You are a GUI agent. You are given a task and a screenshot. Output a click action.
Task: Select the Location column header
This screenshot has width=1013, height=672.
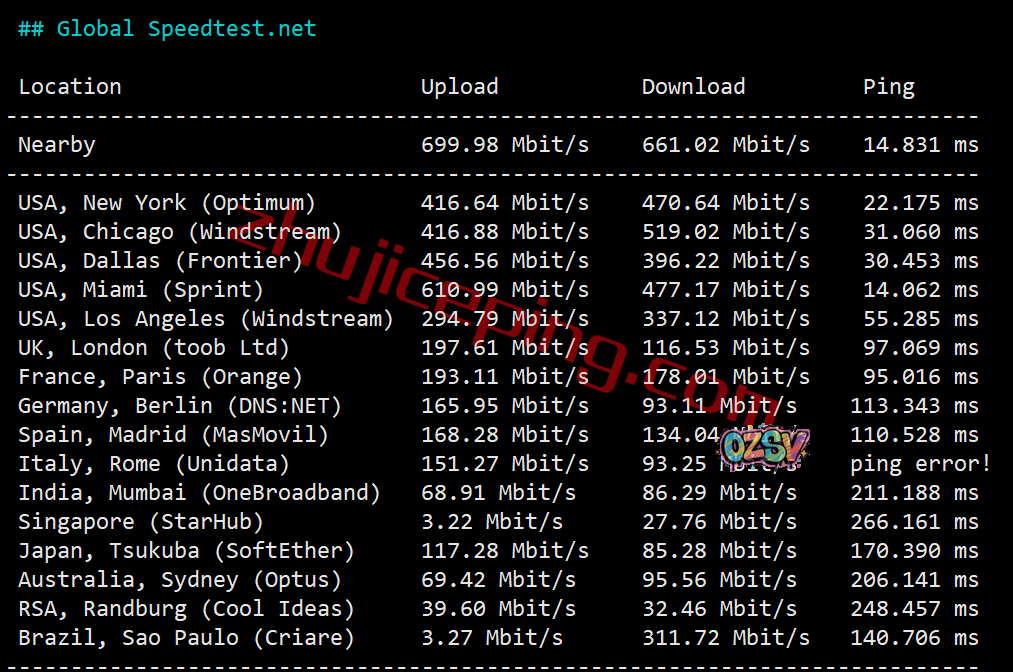(x=70, y=87)
